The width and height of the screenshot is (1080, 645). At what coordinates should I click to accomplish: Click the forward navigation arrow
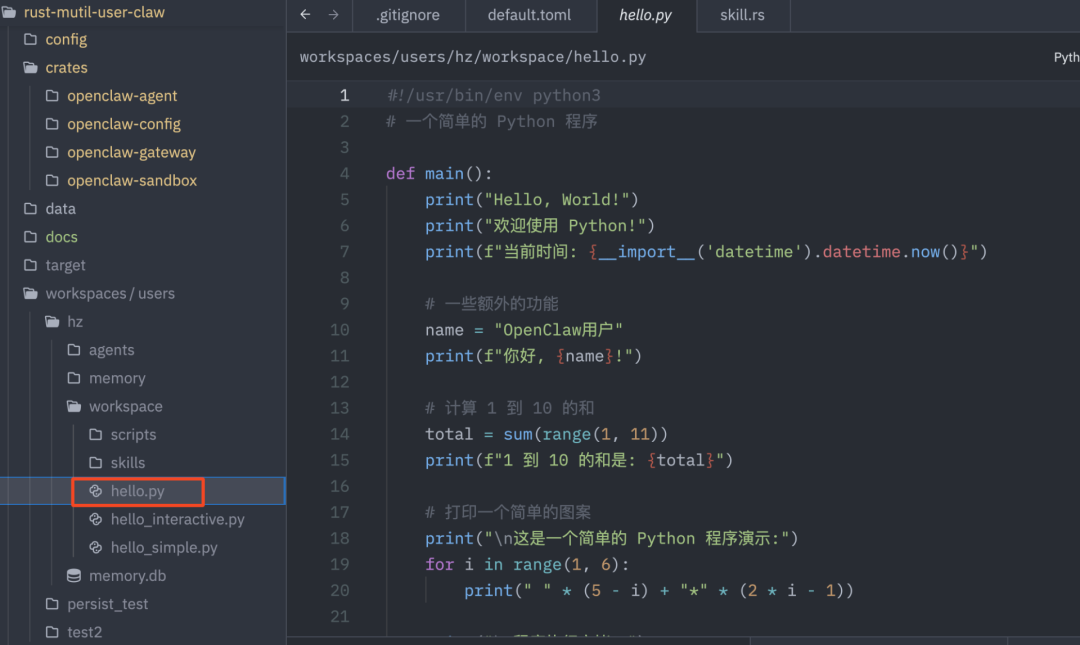click(334, 15)
